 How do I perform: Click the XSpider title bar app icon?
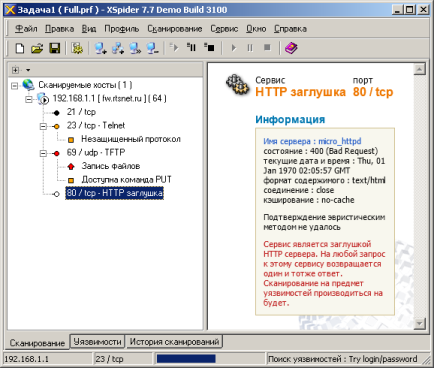(11, 10)
